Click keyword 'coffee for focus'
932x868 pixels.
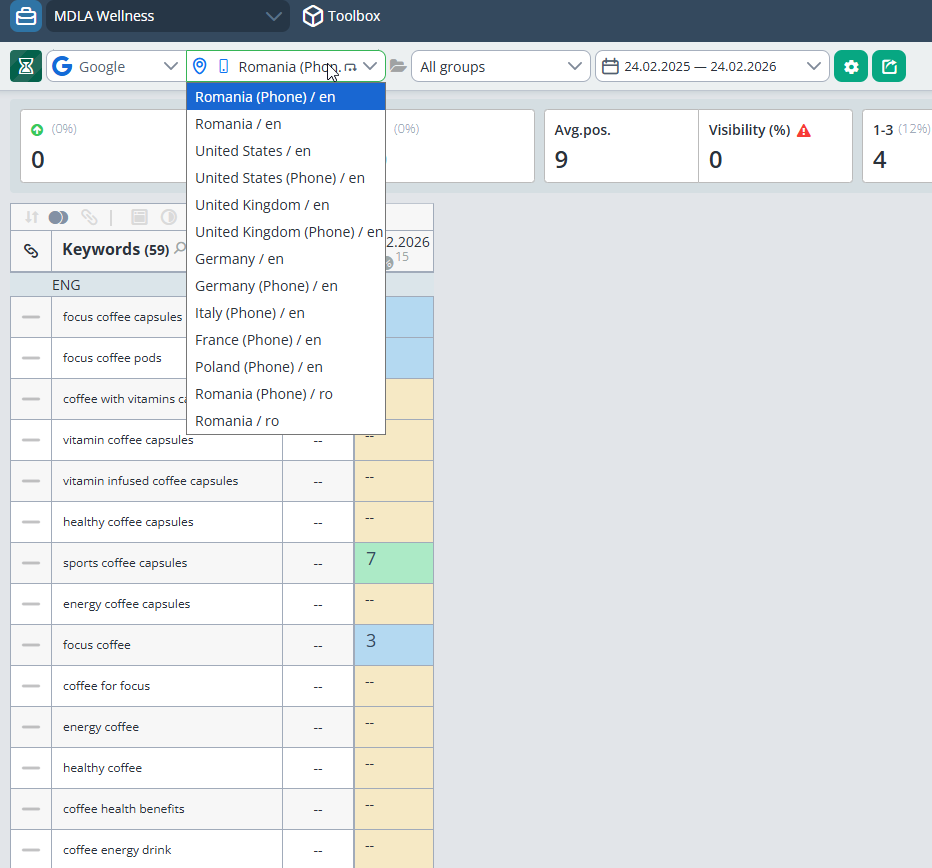click(106, 686)
